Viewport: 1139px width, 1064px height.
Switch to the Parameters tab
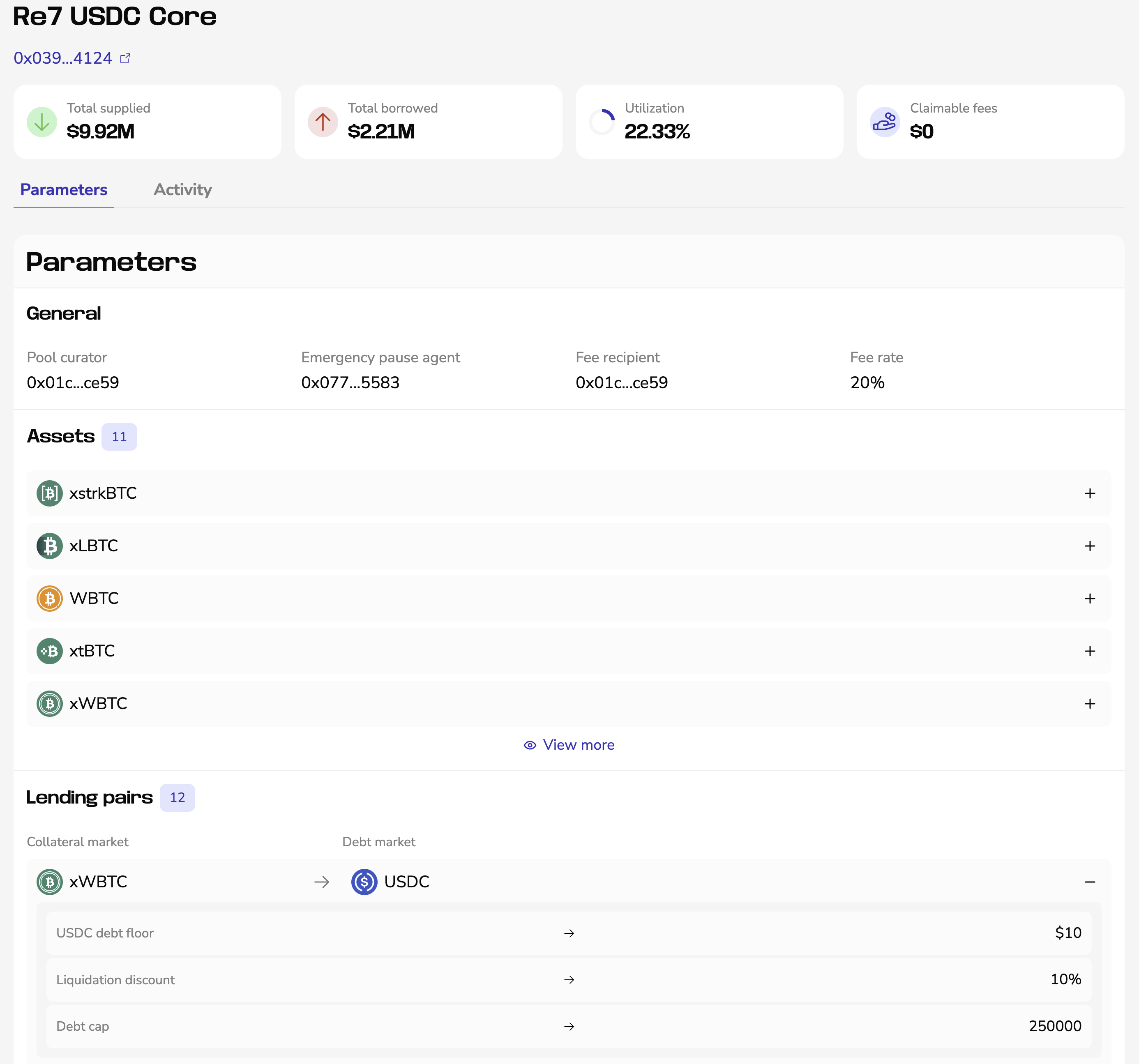[x=64, y=190]
